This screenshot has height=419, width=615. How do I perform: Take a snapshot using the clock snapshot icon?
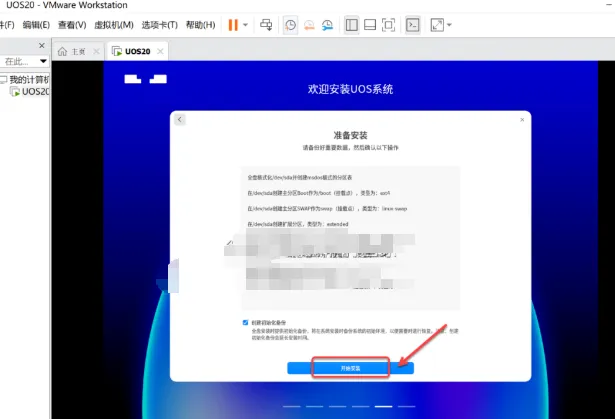[290, 25]
